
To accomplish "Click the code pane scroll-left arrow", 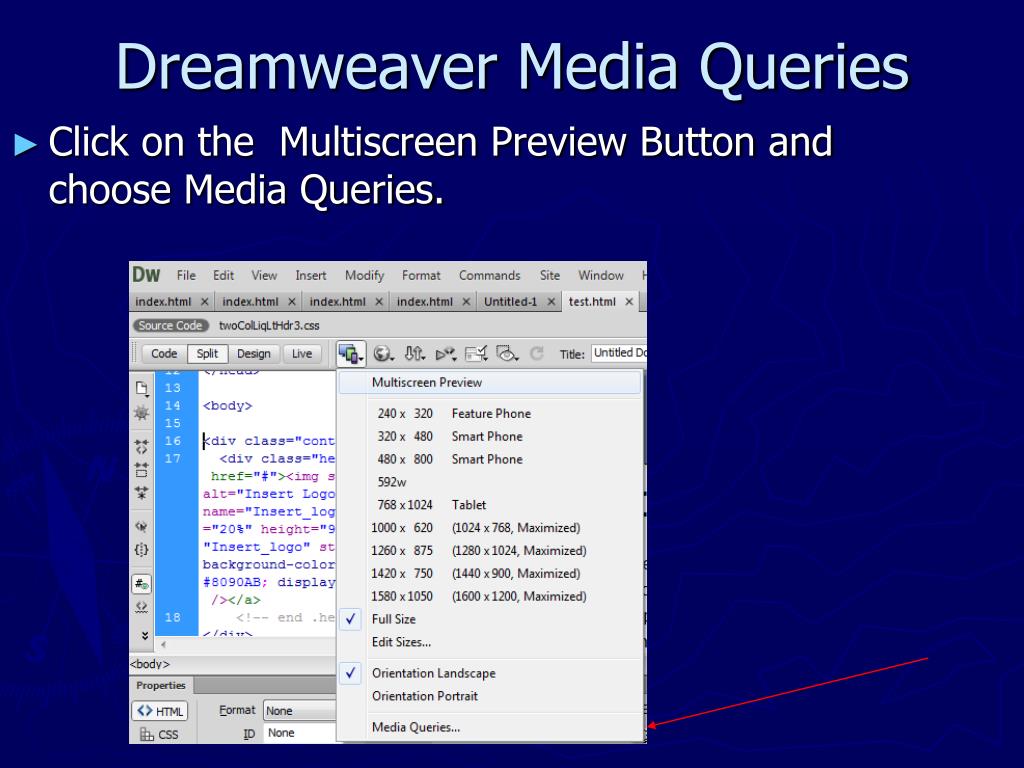I will click(163, 645).
